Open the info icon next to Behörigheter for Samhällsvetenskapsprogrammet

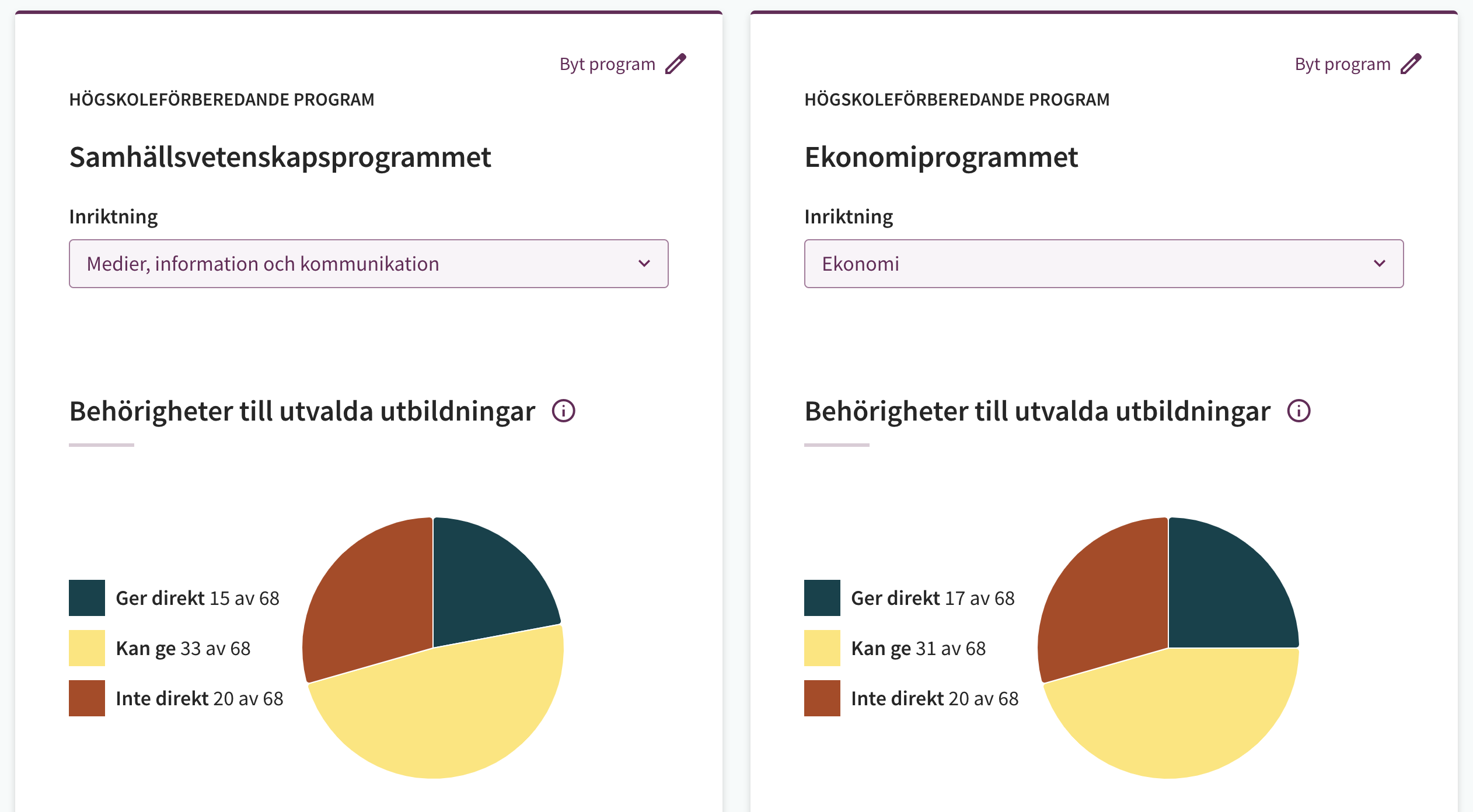tap(564, 411)
